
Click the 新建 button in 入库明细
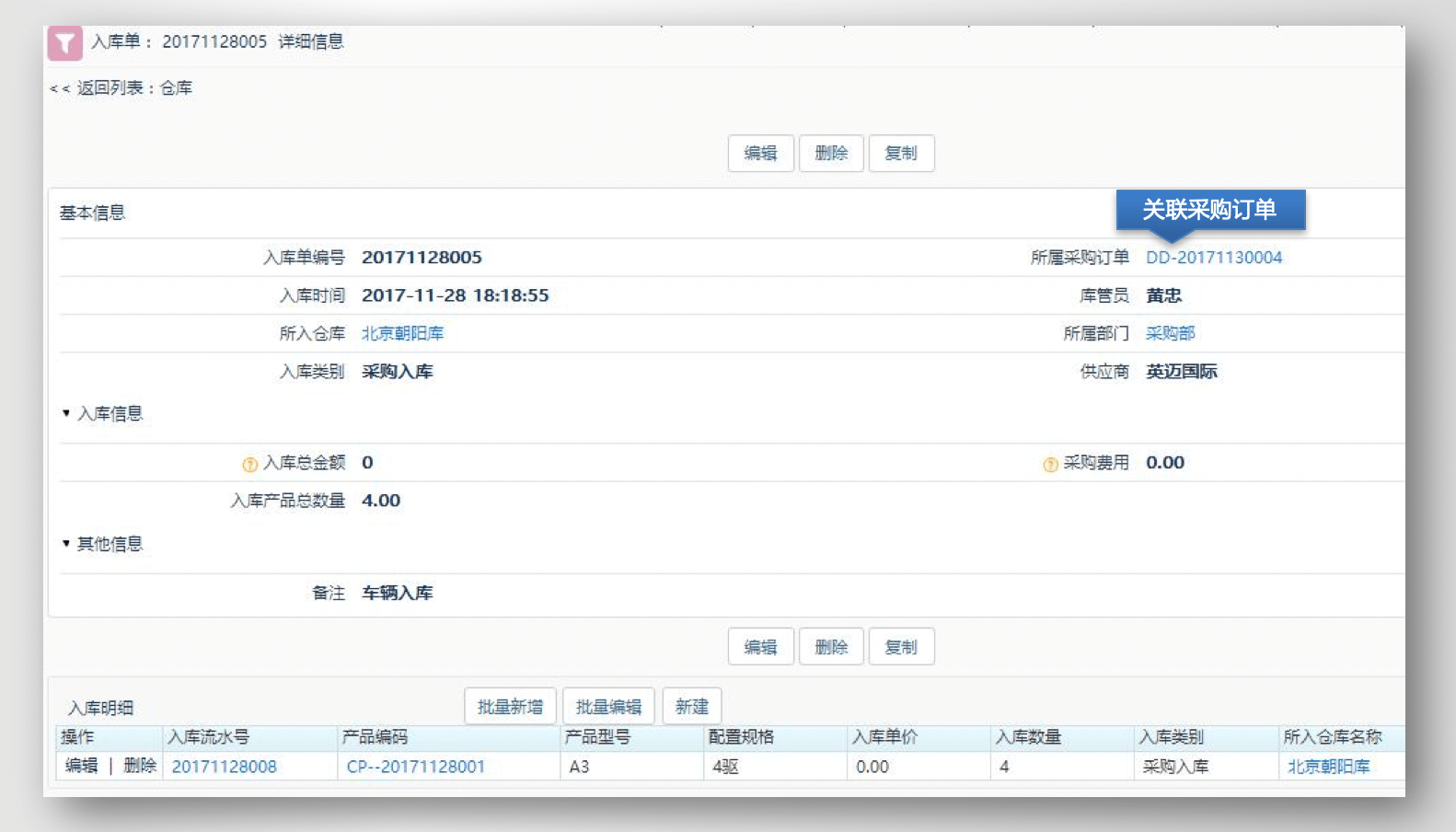click(x=692, y=707)
